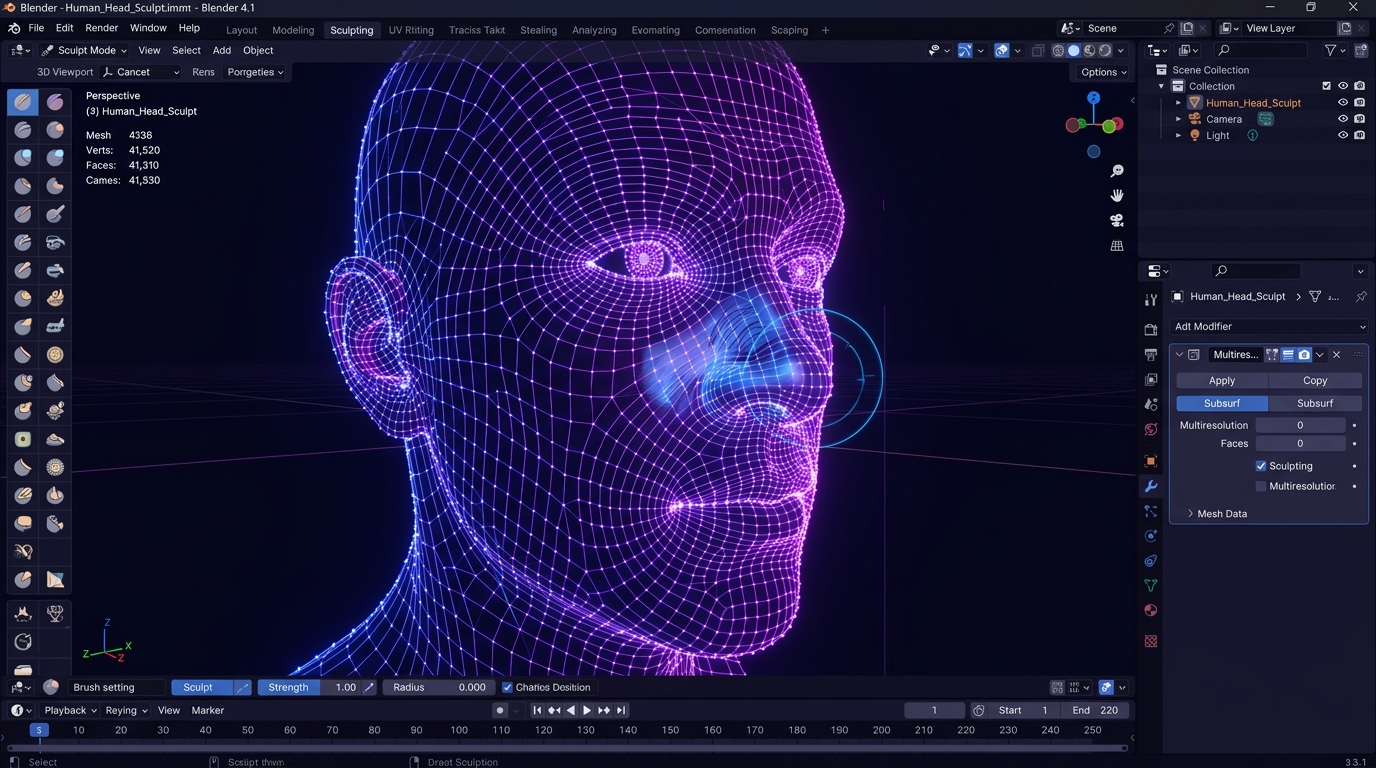1376x768 pixels.
Task: Open the Adt Modifier dropdown
Action: pyautogui.click(x=1269, y=326)
